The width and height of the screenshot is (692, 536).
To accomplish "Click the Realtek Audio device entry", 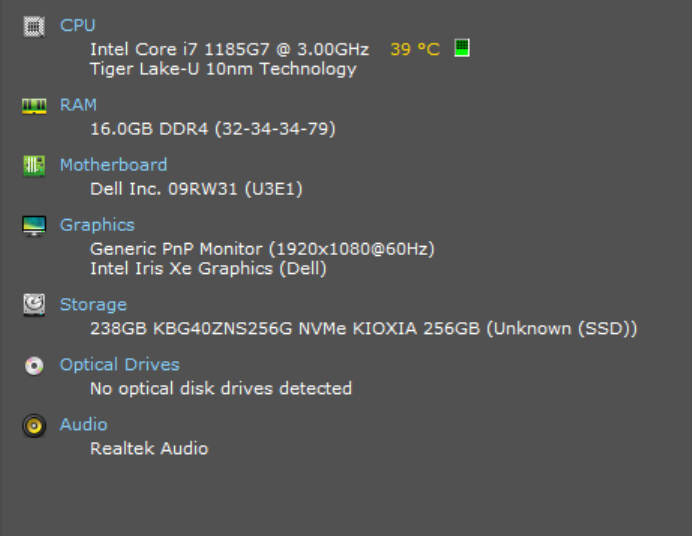I will [149, 449].
